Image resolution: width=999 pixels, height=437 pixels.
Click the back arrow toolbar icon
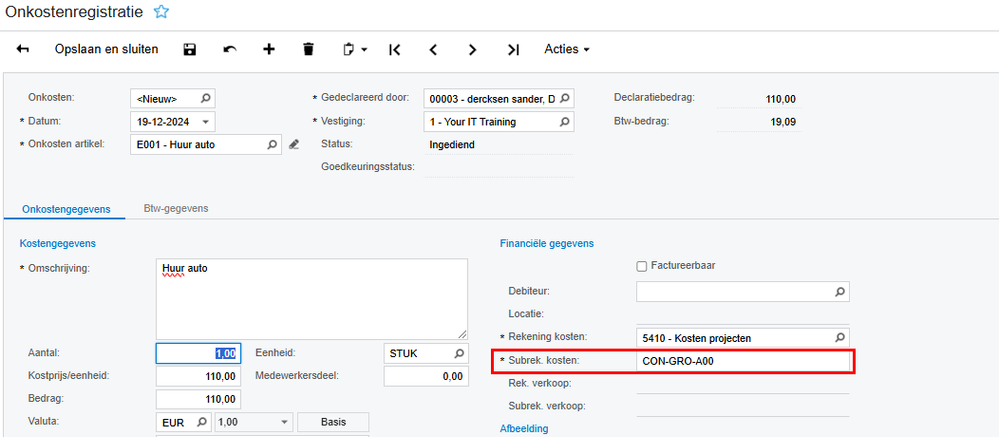tap(23, 49)
